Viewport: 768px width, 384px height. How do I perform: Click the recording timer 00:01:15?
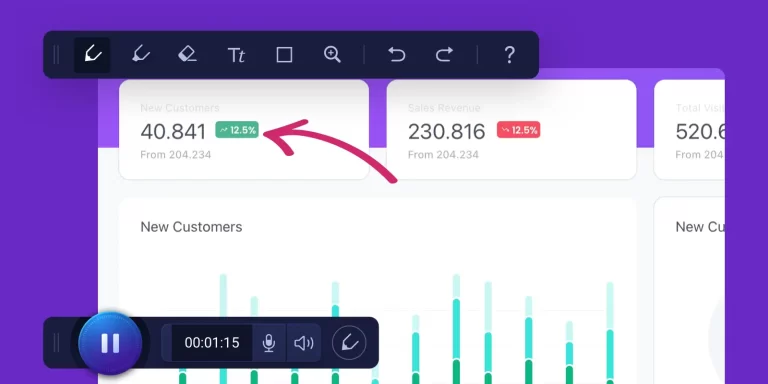point(212,343)
